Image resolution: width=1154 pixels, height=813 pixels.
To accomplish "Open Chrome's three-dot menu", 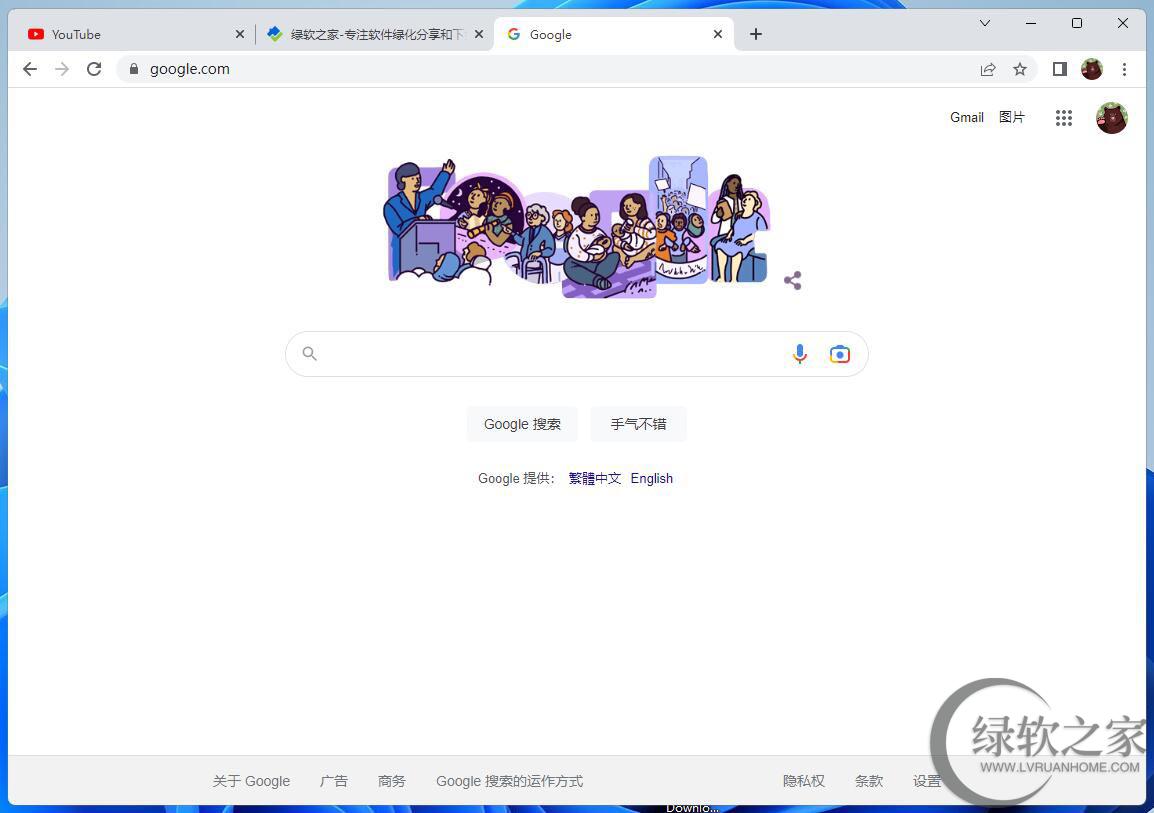I will click(1124, 69).
